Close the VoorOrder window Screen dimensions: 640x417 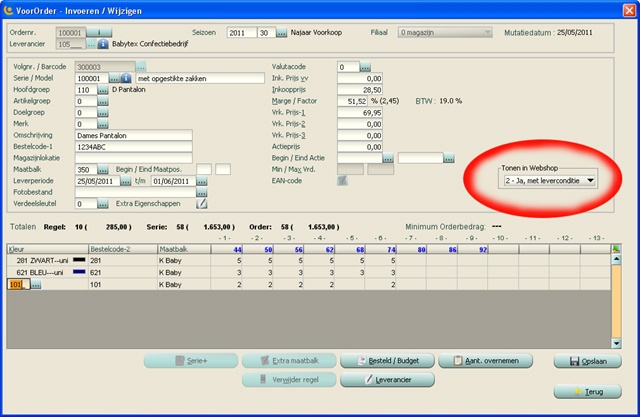tap(629, 11)
